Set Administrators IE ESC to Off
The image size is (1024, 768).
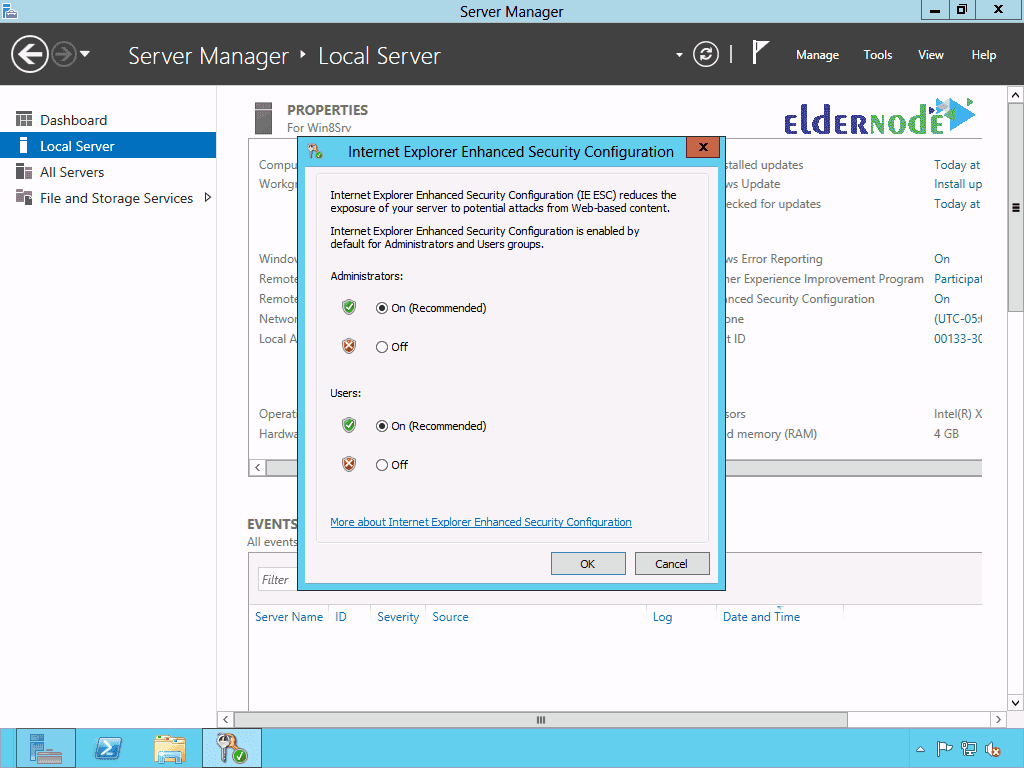click(391, 347)
